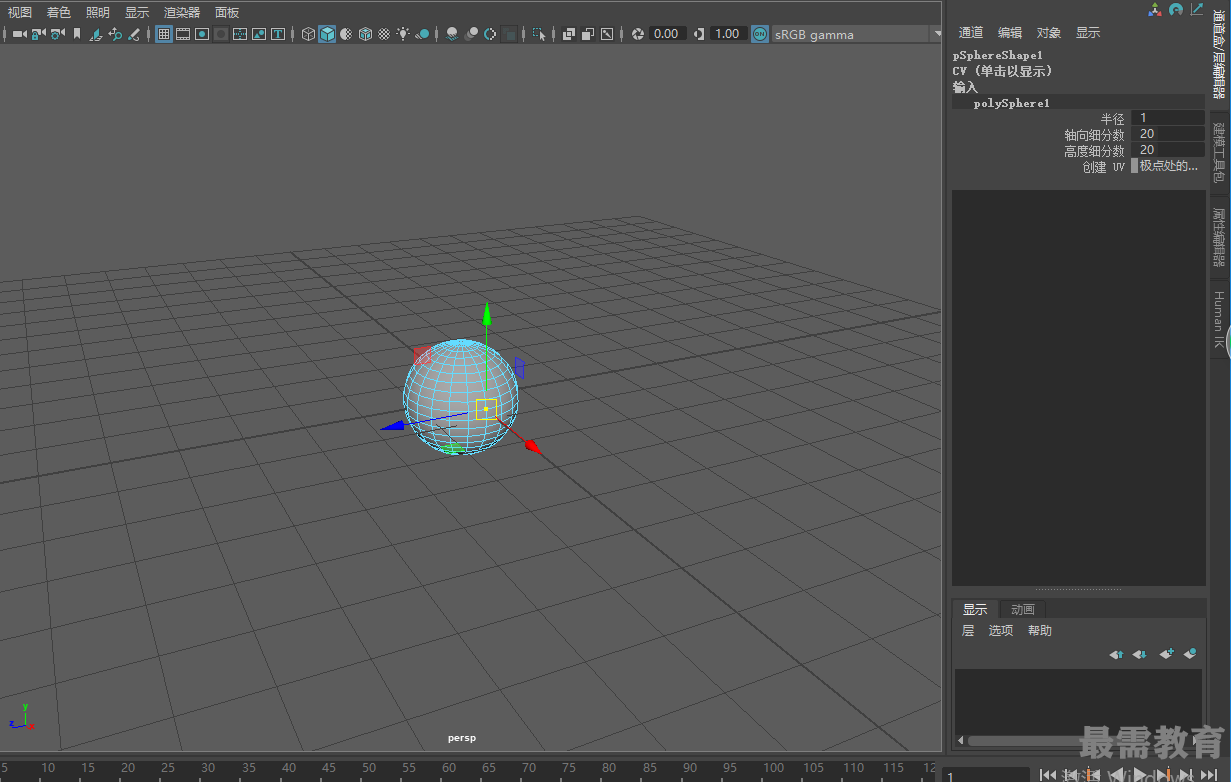This screenshot has width=1231, height=782.
Task: Toggle the gate mask icon
Action: point(220,34)
